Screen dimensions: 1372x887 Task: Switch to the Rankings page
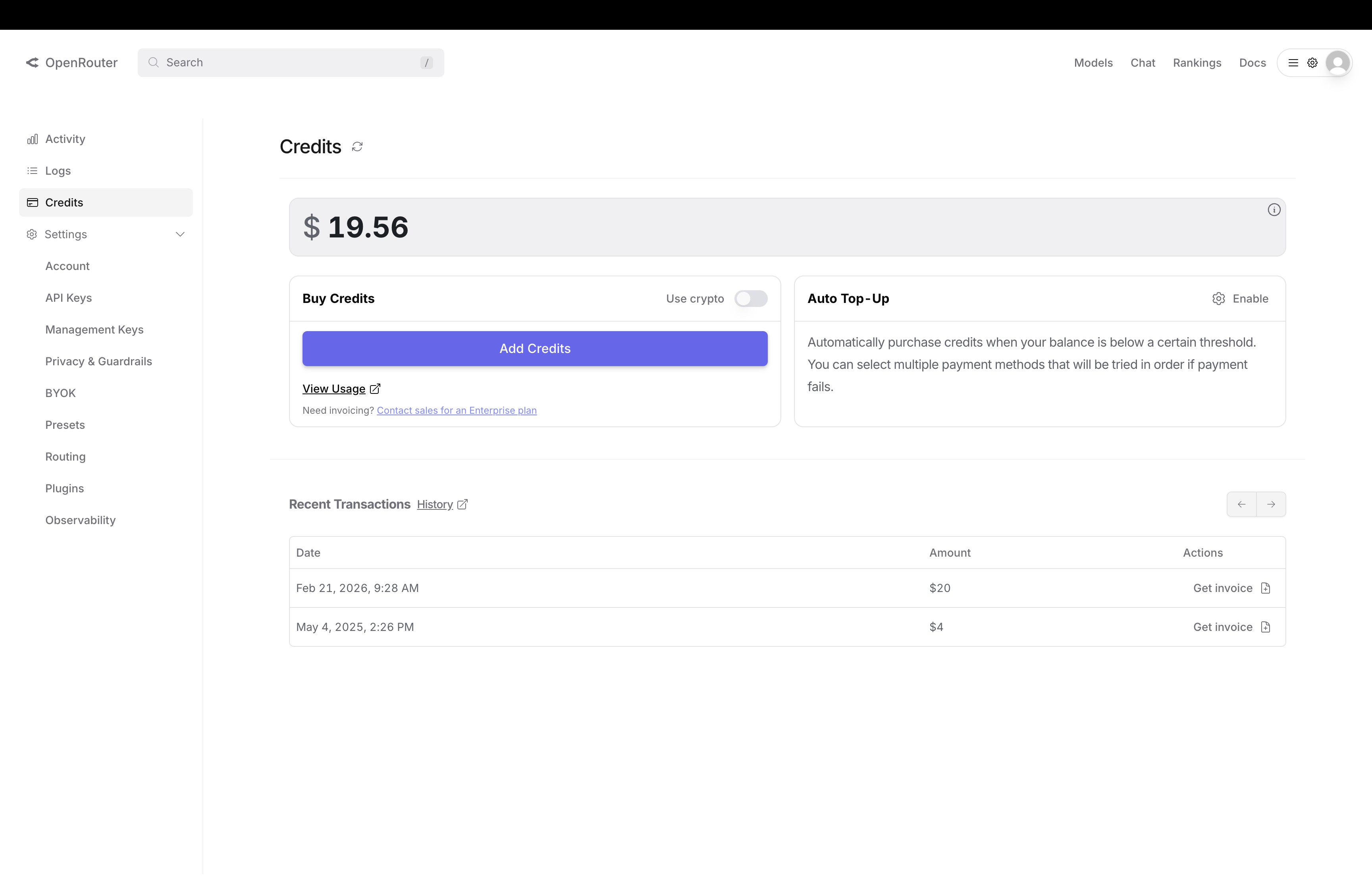tap(1197, 63)
